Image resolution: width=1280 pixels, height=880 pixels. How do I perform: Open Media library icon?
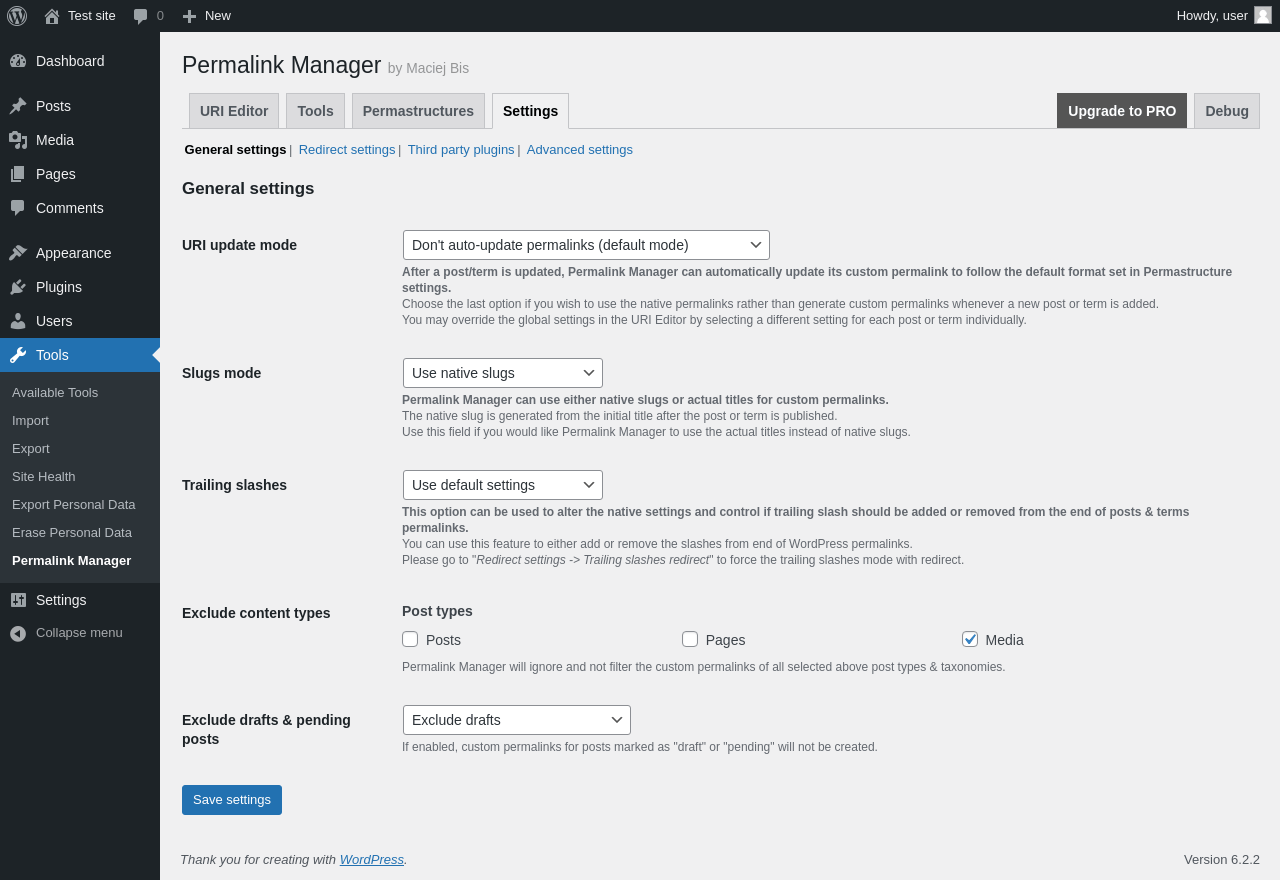(x=18, y=140)
